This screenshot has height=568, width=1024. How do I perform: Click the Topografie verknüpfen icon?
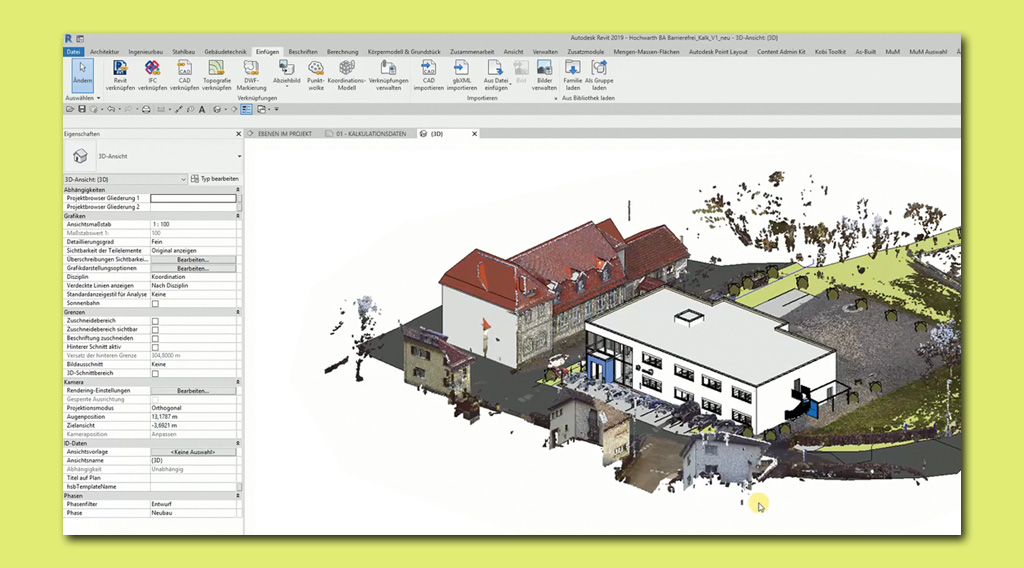tap(216, 69)
